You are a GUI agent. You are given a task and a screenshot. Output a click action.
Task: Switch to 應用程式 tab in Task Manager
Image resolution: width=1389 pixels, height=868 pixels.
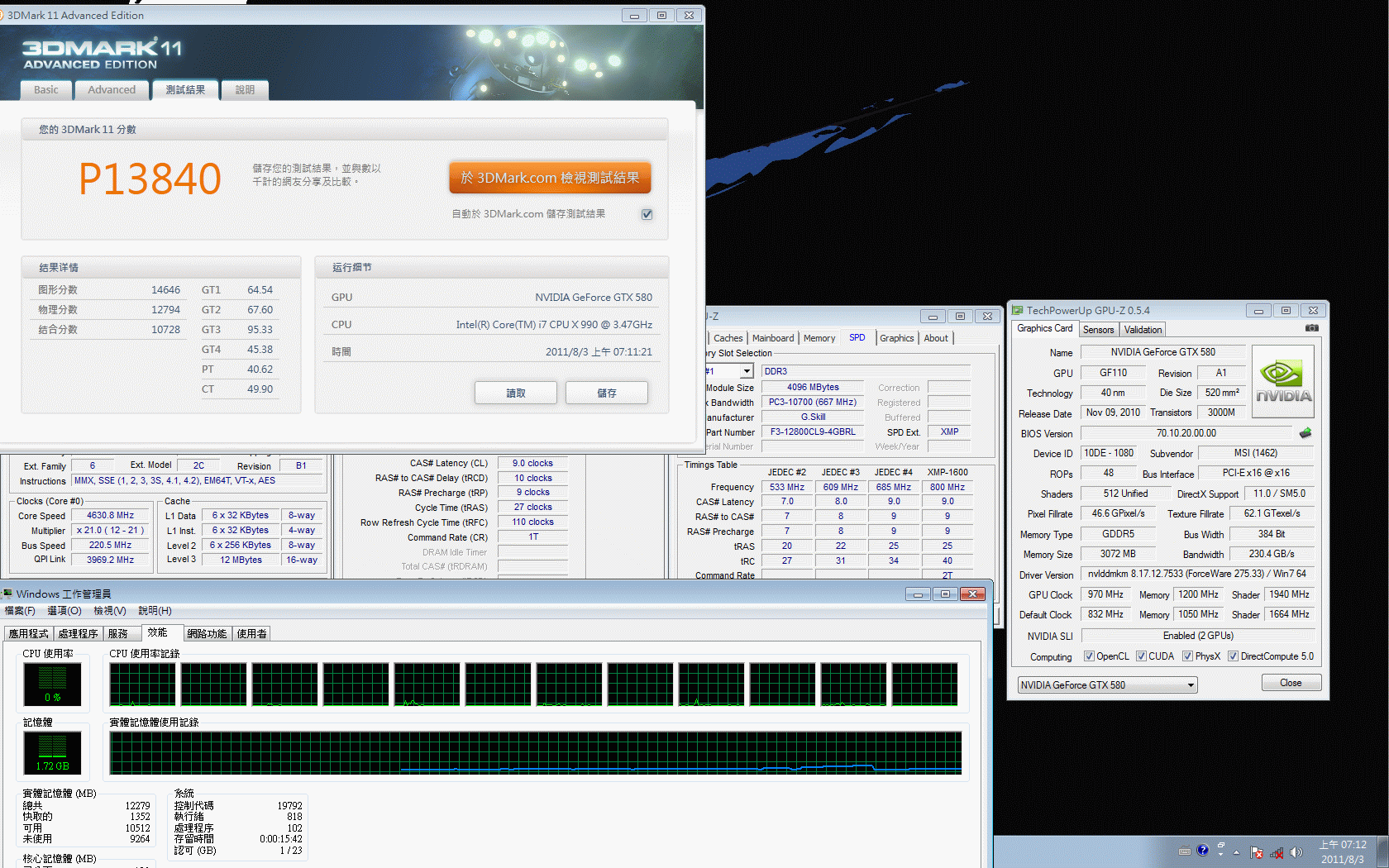tap(29, 634)
